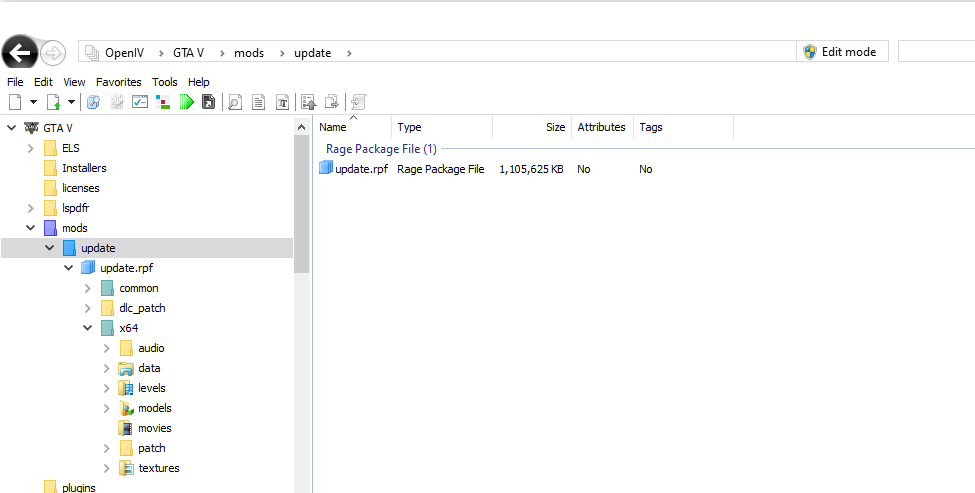Open the Help menu
Image resolution: width=975 pixels, height=493 pixels.
pyautogui.click(x=198, y=82)
